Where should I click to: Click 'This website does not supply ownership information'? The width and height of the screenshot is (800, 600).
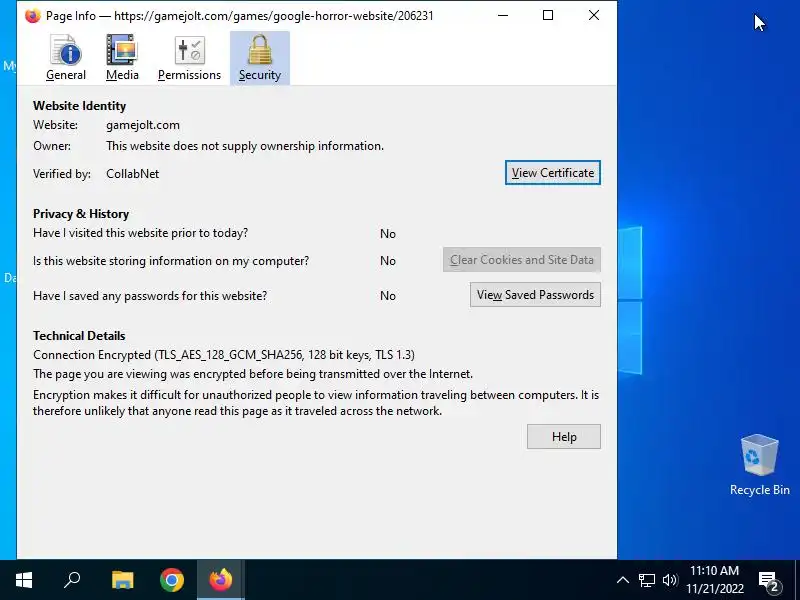245,146
